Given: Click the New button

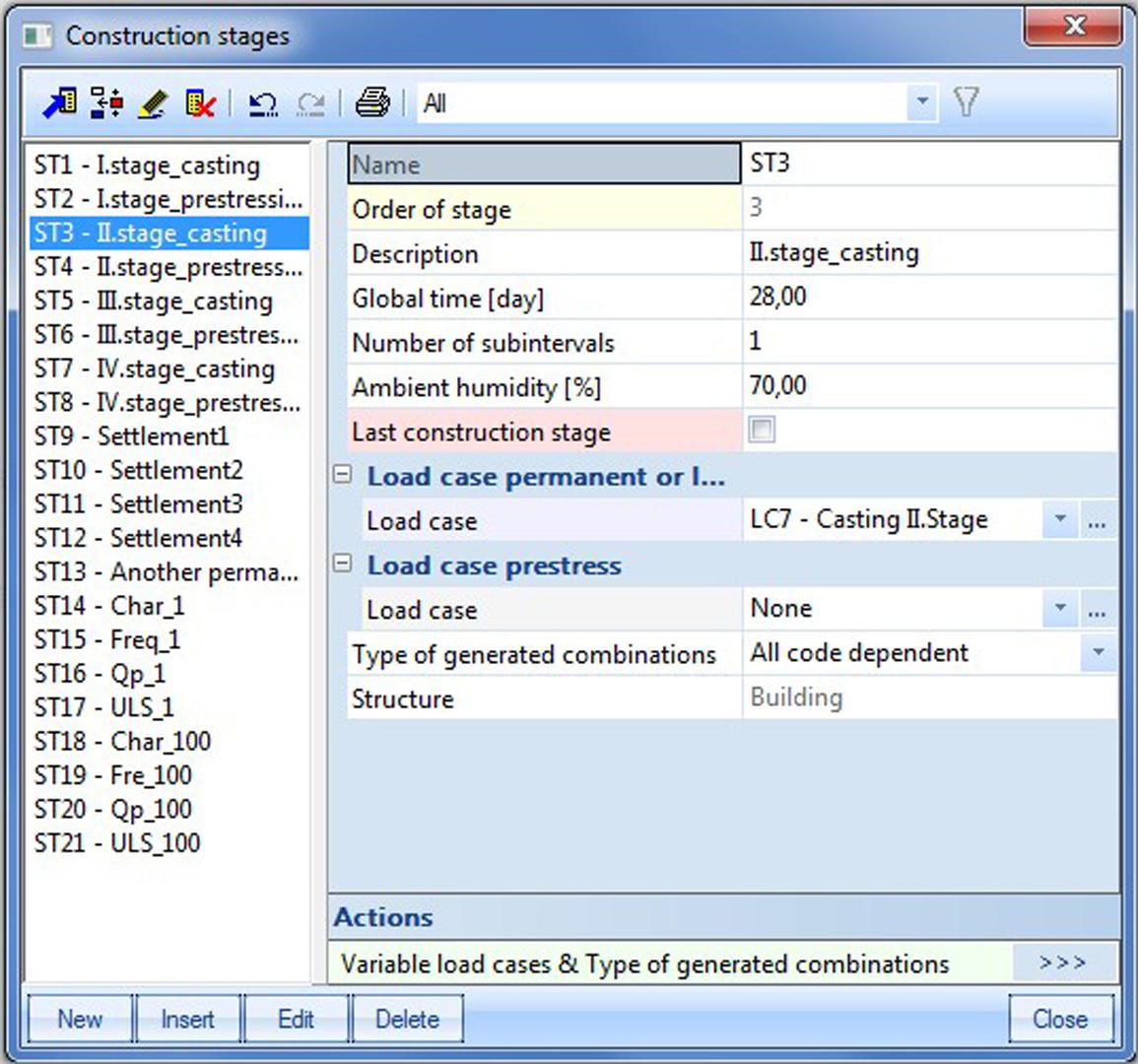Looking at the screenshot, I should tap(79, 1020).
